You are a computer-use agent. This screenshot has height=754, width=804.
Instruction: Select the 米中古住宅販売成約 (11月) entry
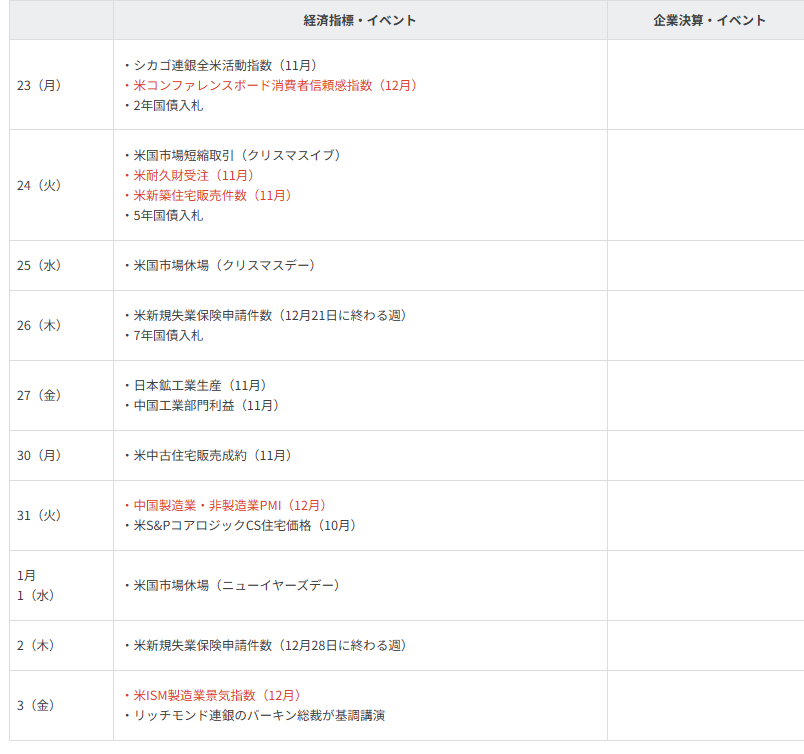[213, 455]
